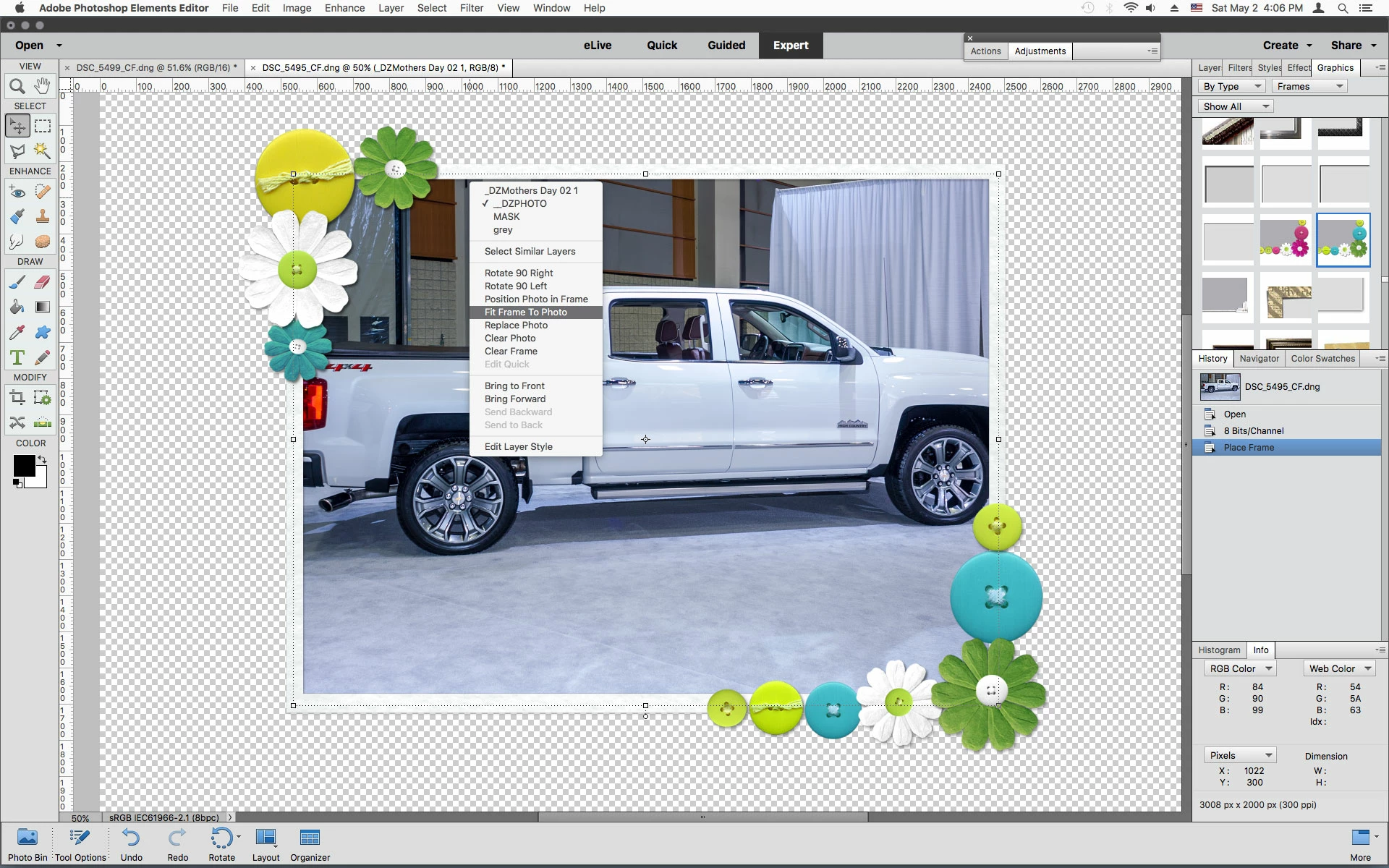Activate the Horizontal Type tool

17,357
